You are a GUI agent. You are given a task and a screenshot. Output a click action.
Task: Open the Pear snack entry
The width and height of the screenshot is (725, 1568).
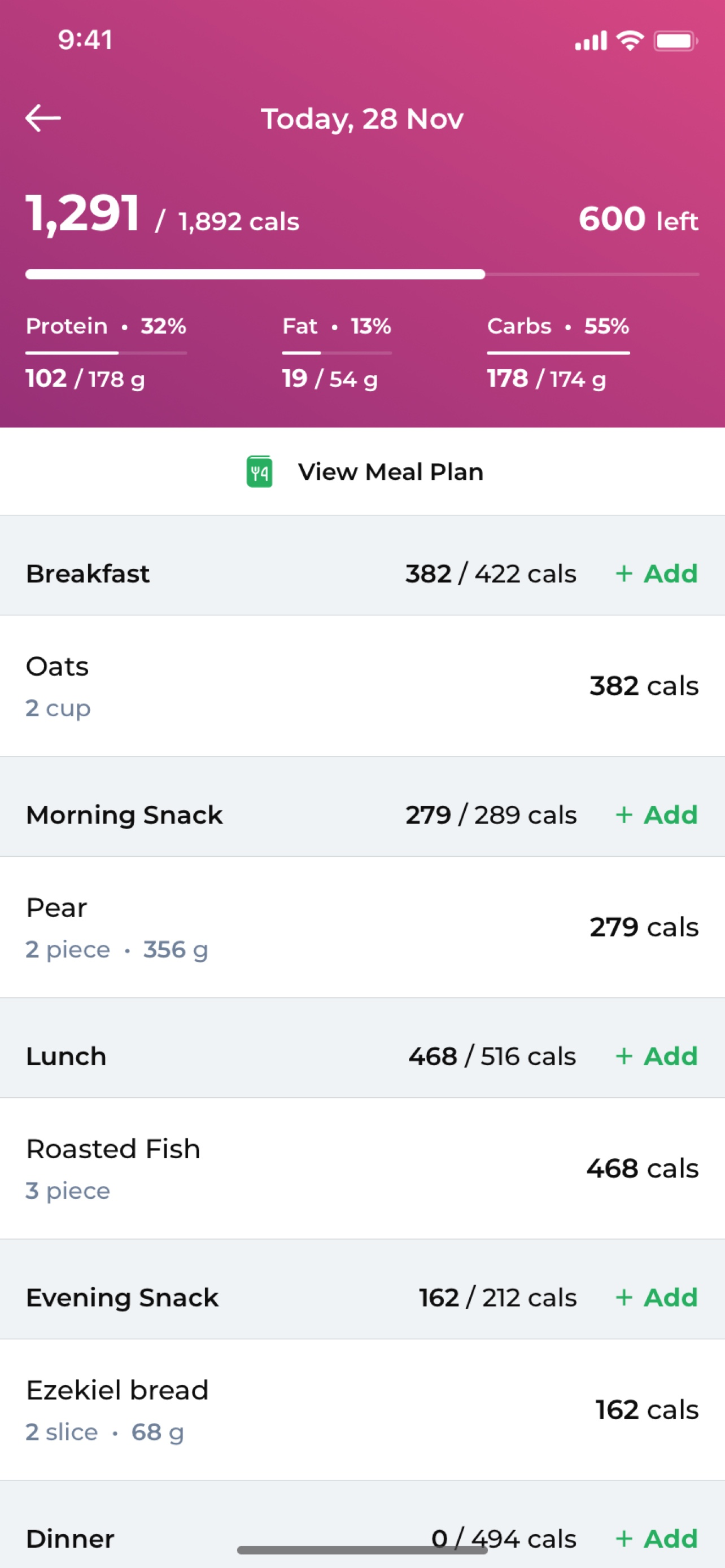point(362,927)
